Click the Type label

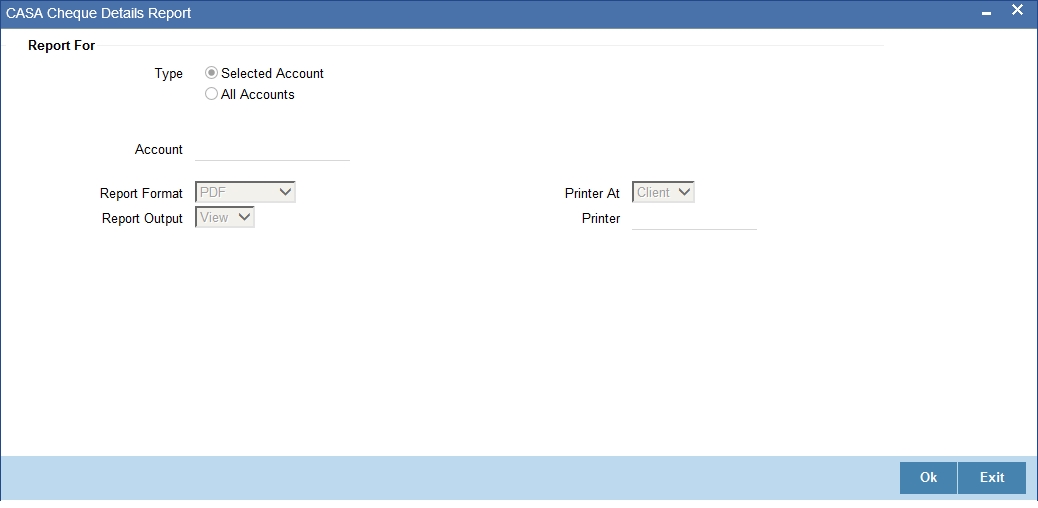point(169,74)
